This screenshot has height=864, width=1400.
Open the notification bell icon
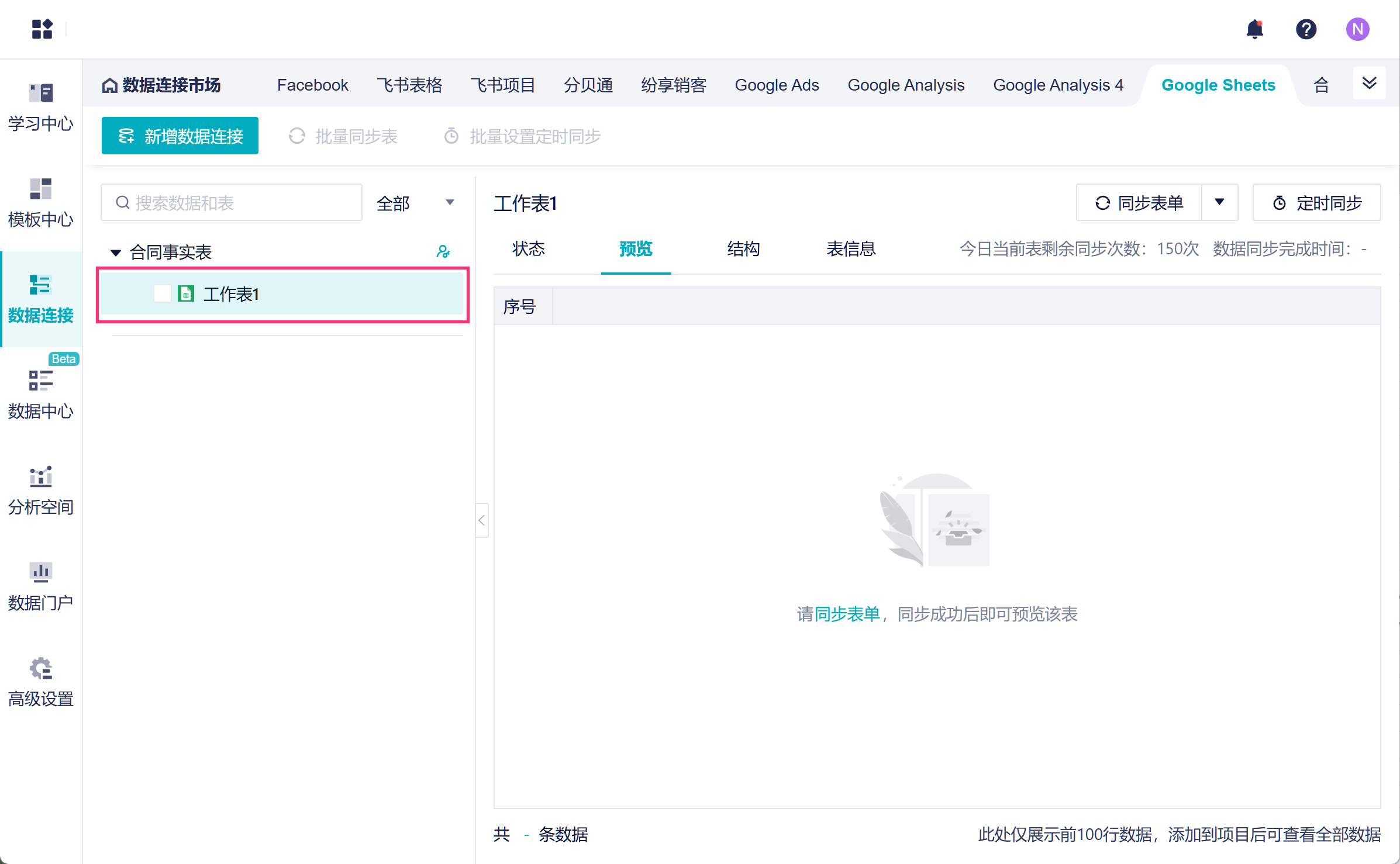(x=1254, y=29)
